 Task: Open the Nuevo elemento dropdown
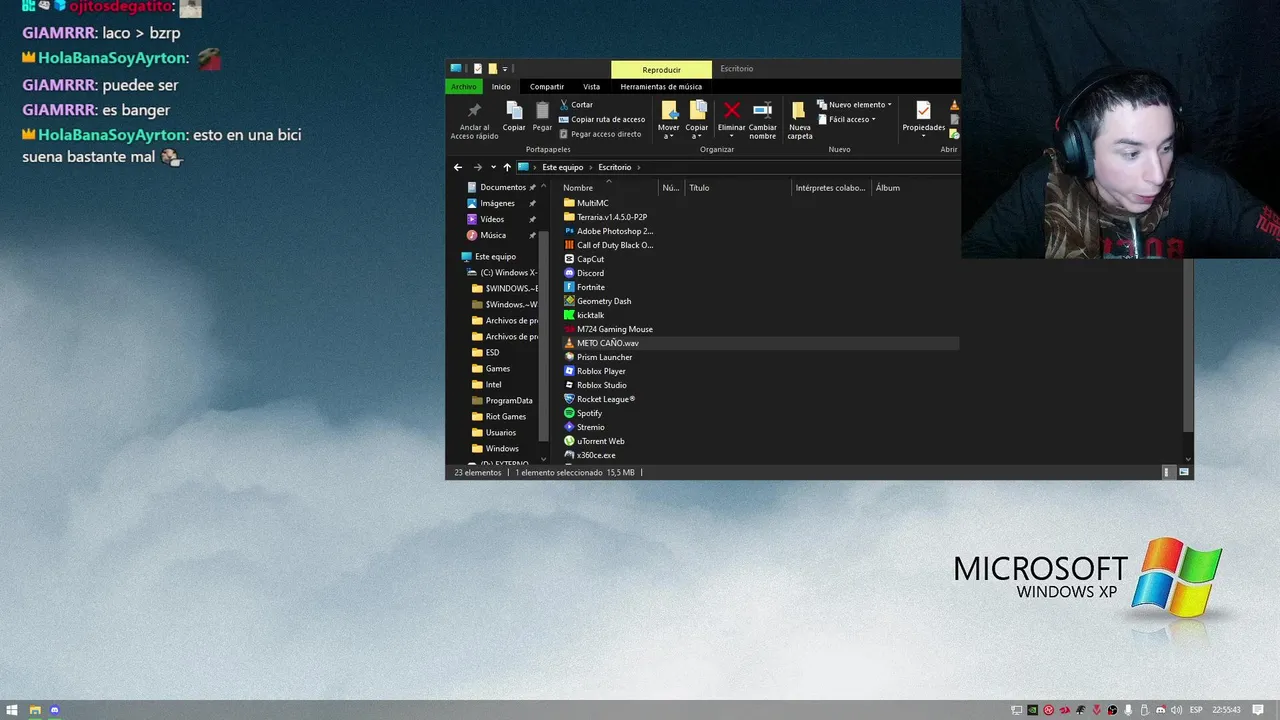click(x=855, y=105)
